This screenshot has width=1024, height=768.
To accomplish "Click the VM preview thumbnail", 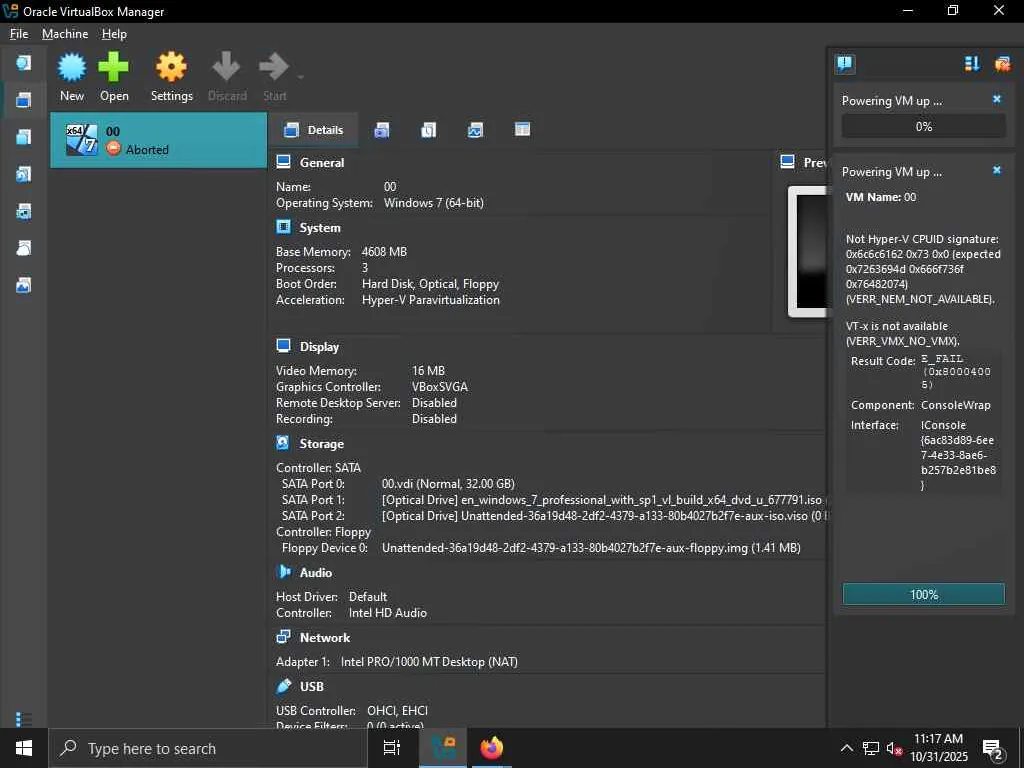I will 807,251.
